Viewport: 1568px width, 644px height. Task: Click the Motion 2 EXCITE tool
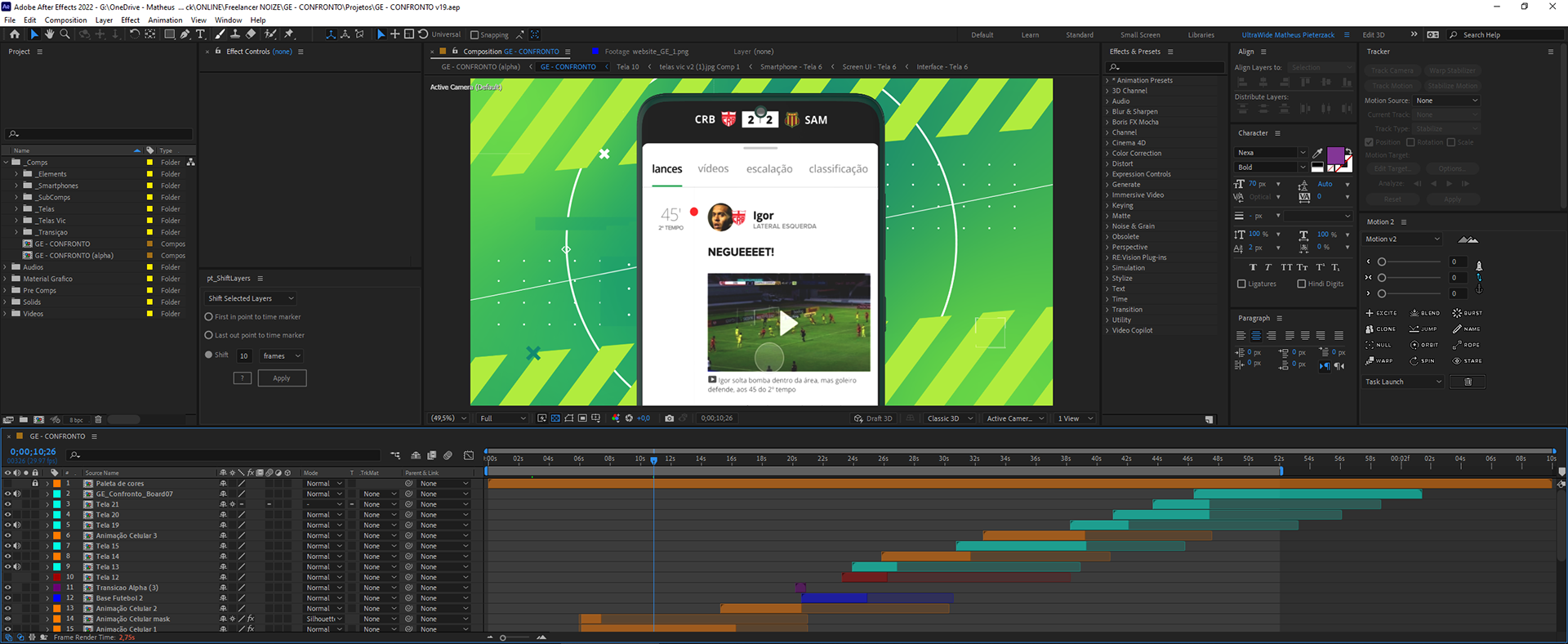tap(1381, 313)
